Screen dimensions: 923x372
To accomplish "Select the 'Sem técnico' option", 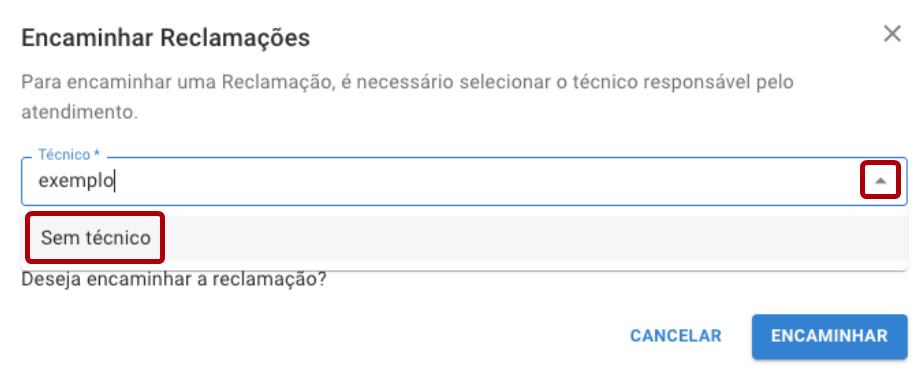I will 96,238.
